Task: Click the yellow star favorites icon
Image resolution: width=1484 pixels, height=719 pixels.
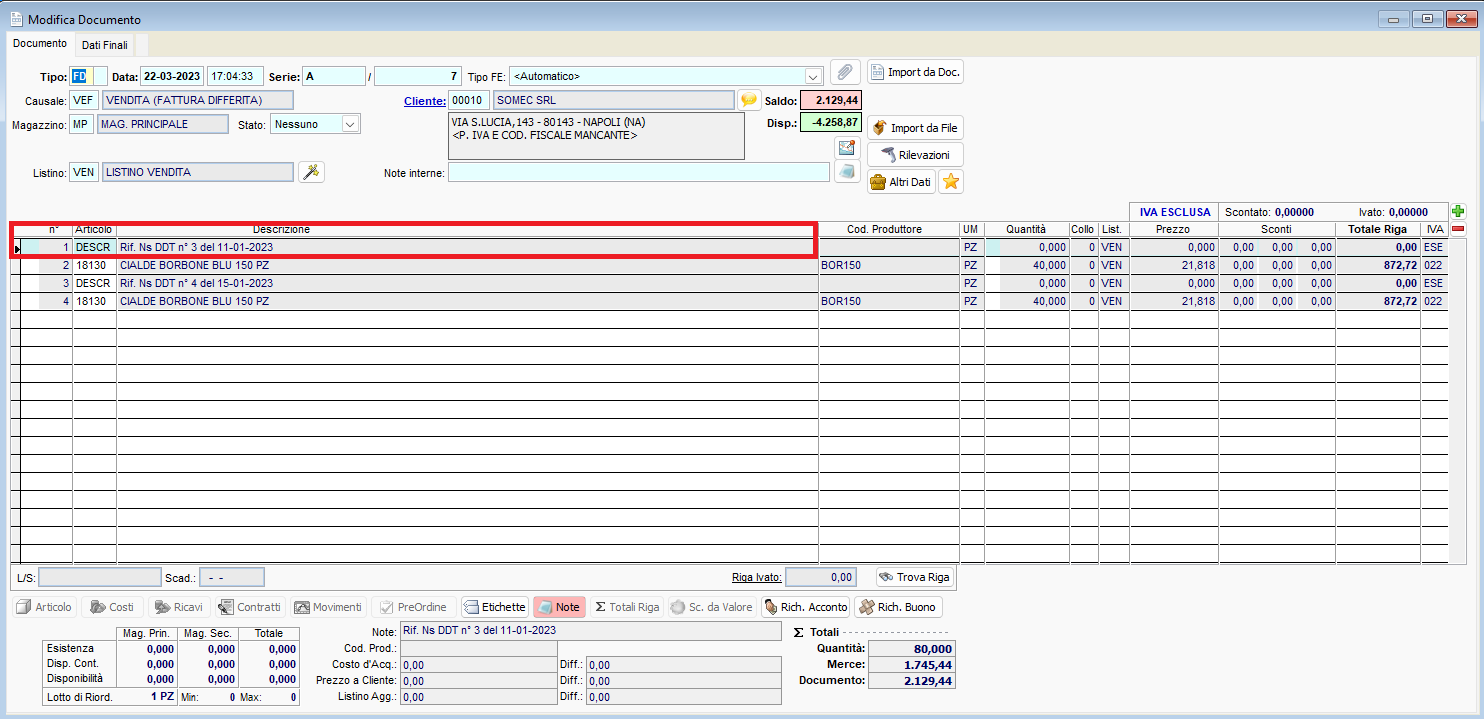Action: click(951, 182)
